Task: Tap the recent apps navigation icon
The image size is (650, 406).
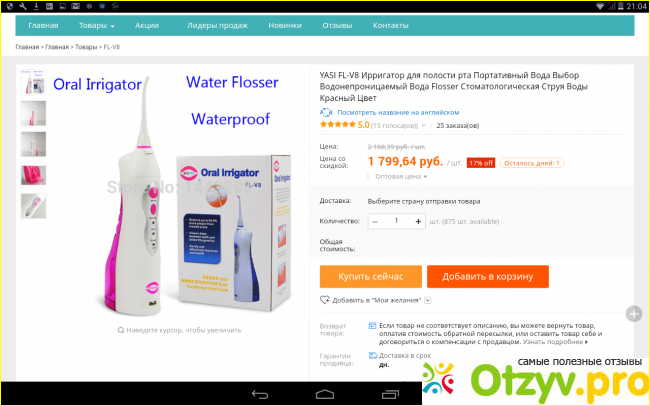Action: [390, 394]
